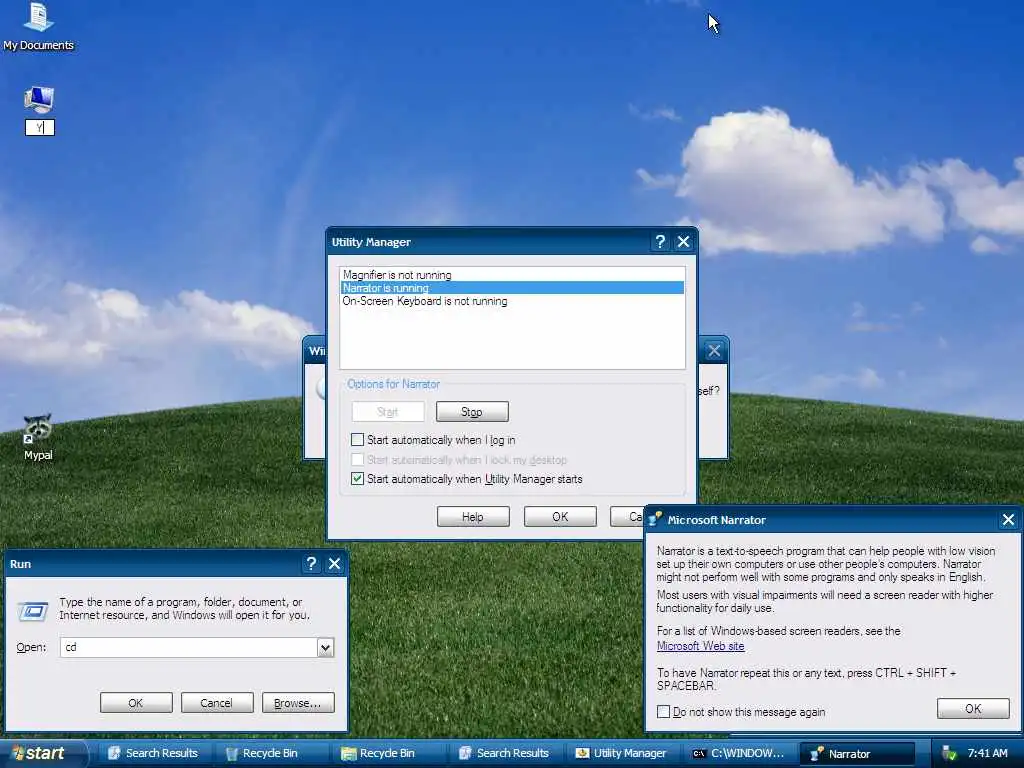This screenshot has height=768, width=1024.
Task: Click OK in the Run dialog
Action: [136, 703]
